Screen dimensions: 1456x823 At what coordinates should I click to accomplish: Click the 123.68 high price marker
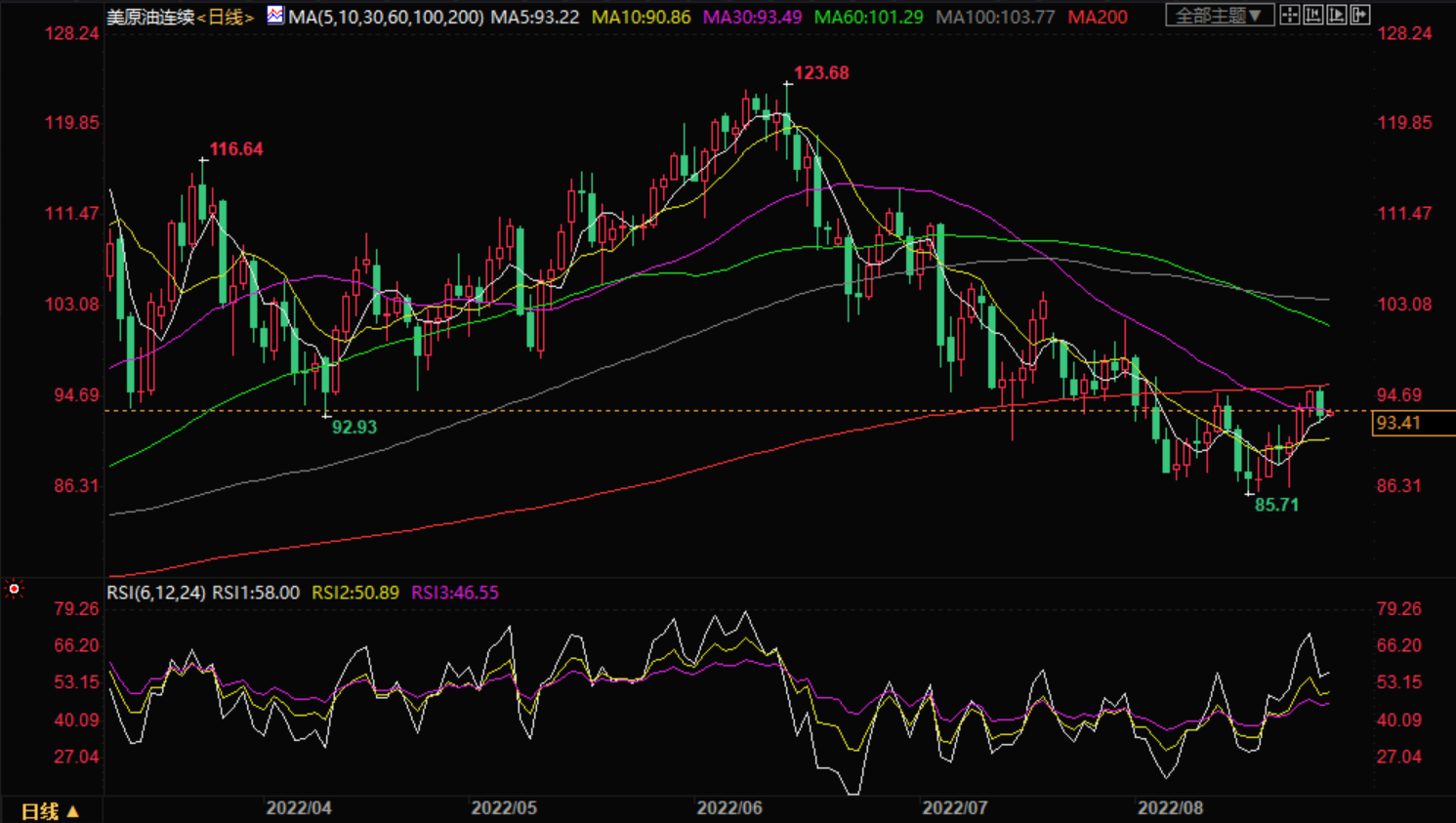tap(821, 73)
